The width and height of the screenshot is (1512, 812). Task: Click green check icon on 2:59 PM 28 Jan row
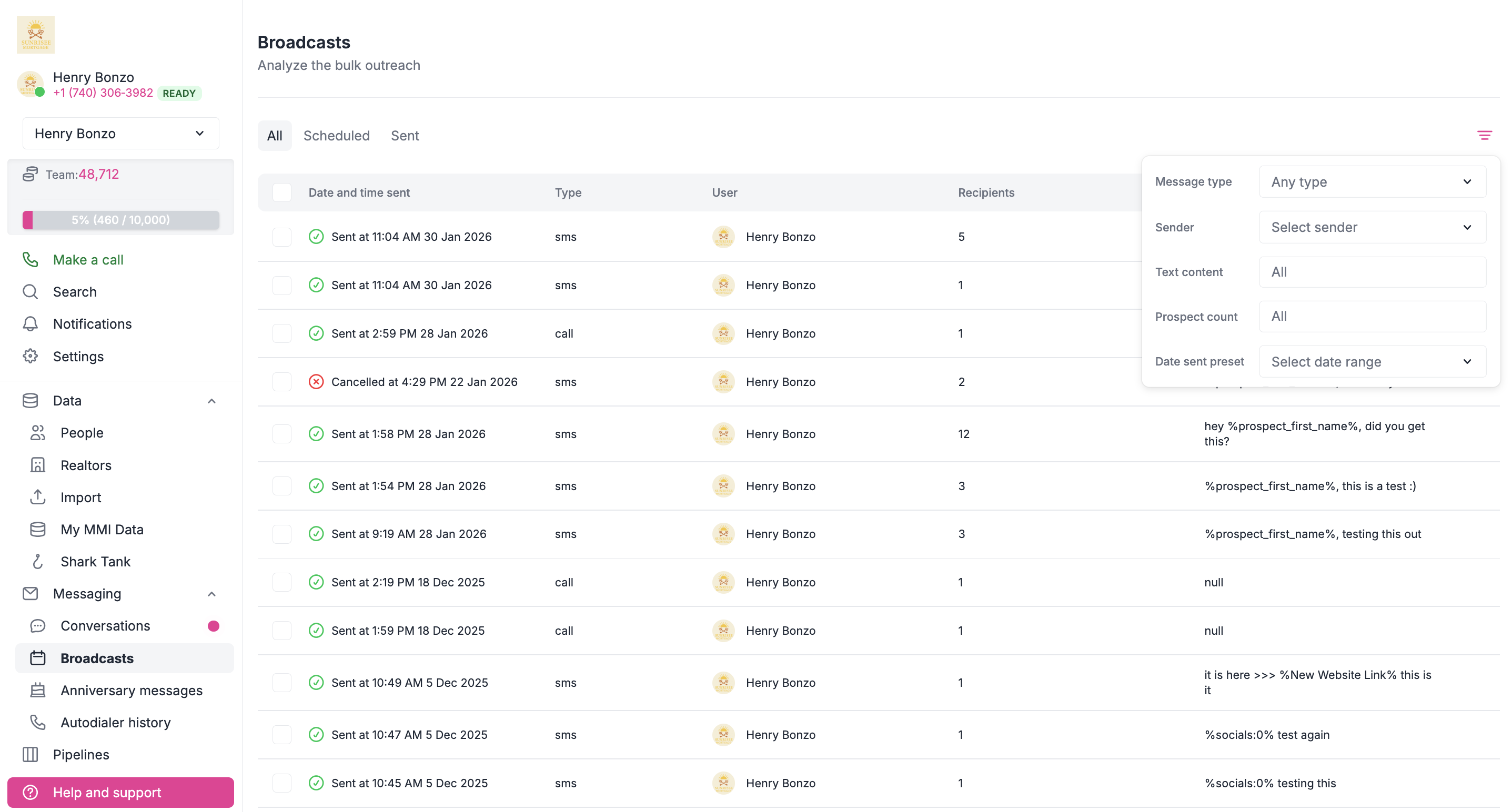[316, 333]
